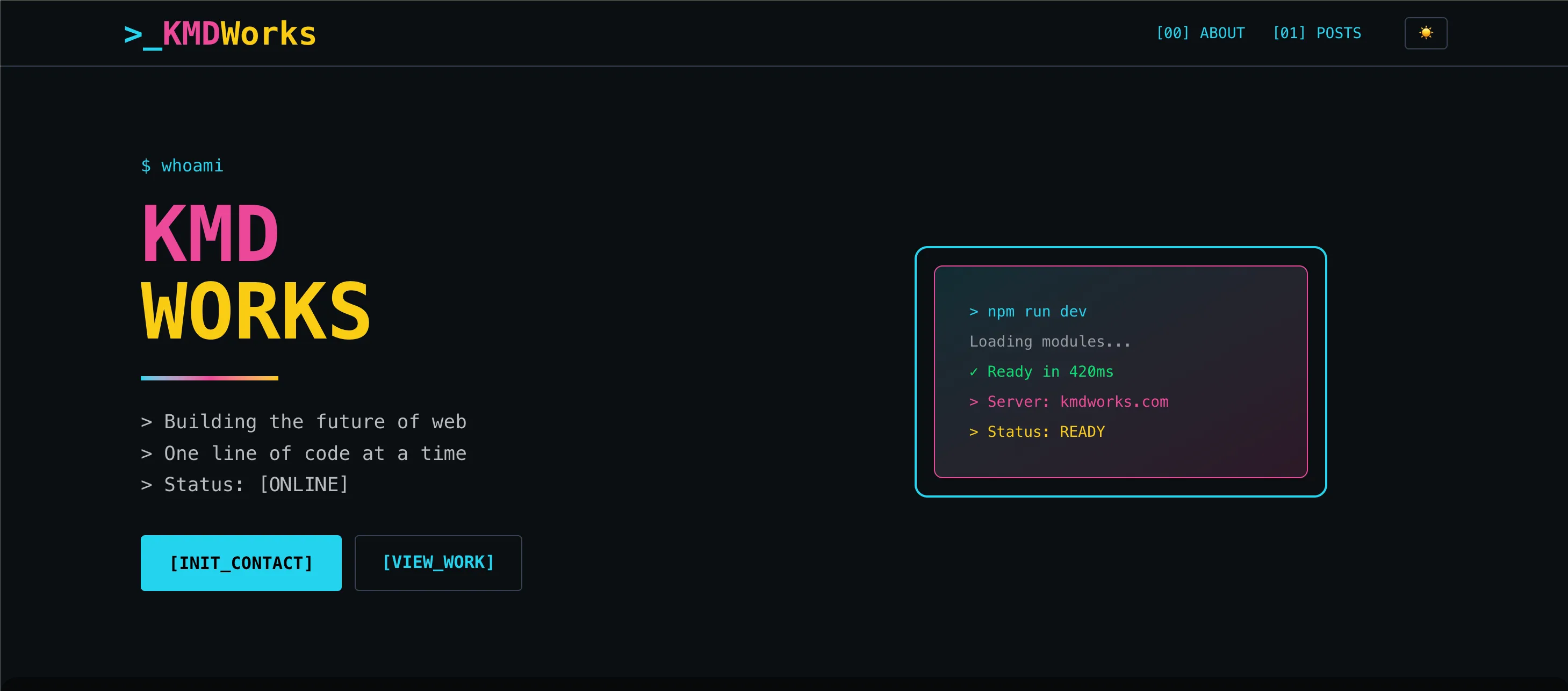Screen dimensions: 1568x691
Task: Click 'Loading modules...' terminal text
Action: 1049,342
